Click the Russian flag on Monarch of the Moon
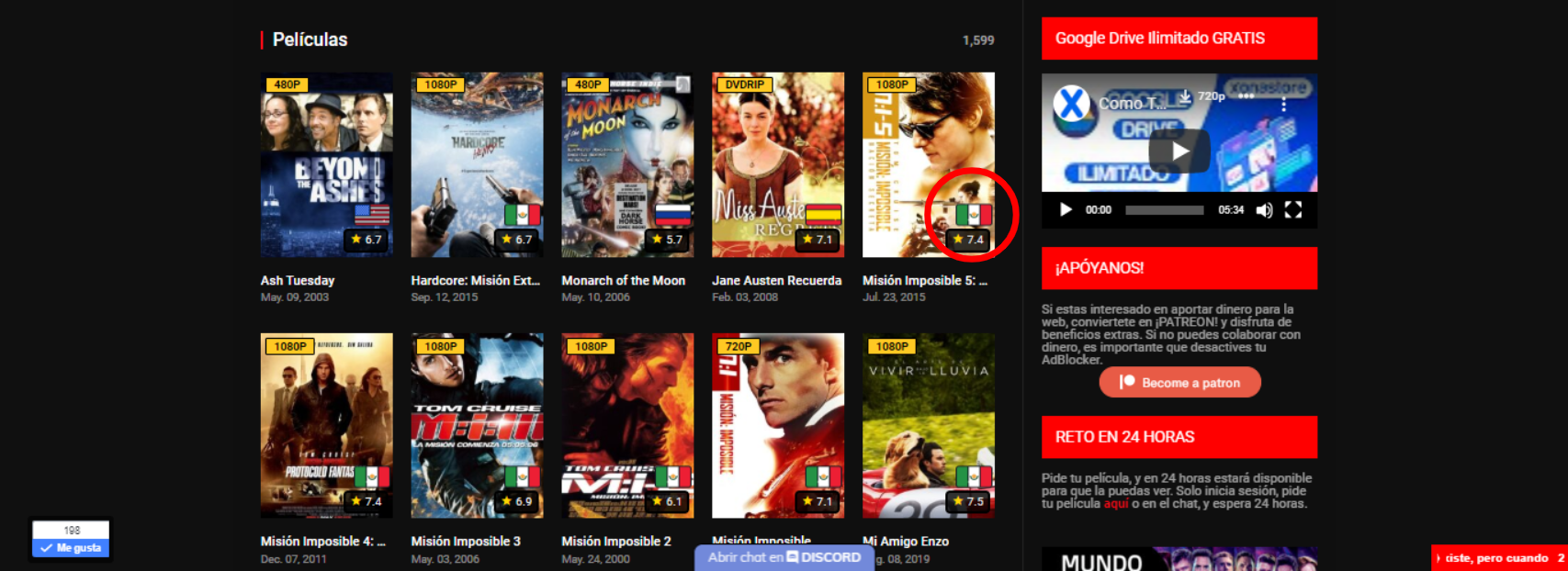This screenshot has width=1568, height=571. tap(672, 215)
